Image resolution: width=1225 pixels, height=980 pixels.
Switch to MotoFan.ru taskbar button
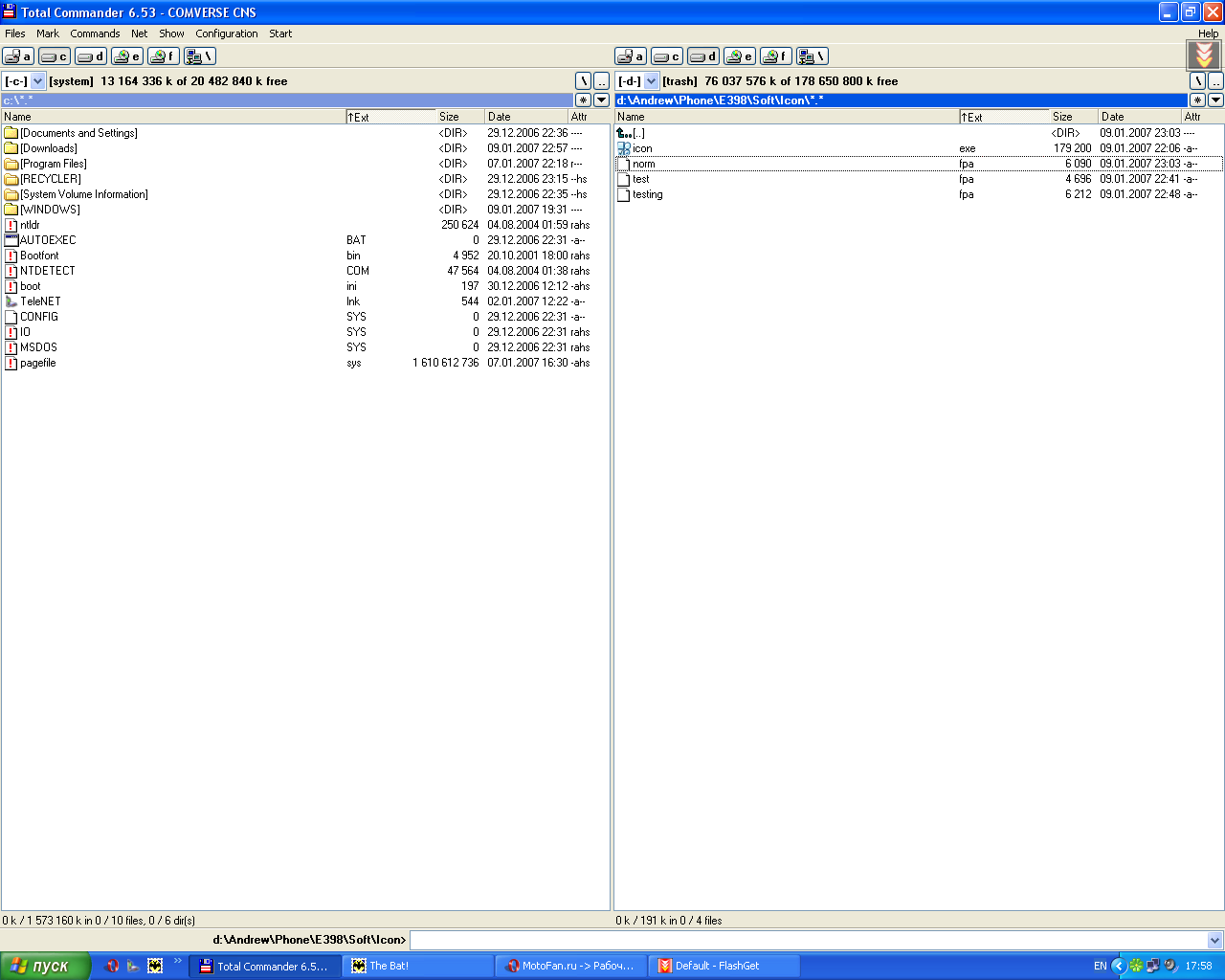coord(570,966)
